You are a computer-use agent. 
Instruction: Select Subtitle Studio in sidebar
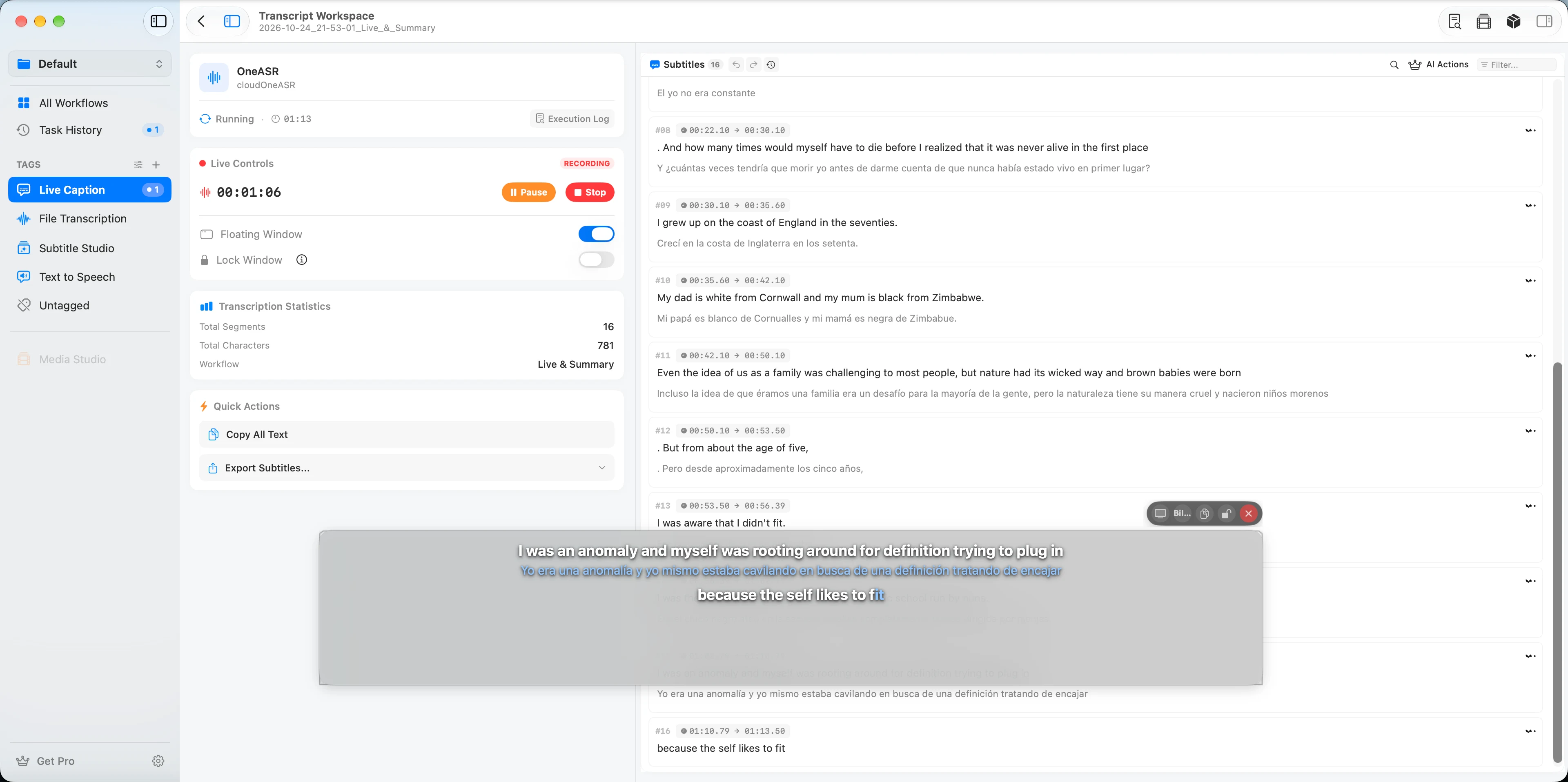tap(89, 248)
